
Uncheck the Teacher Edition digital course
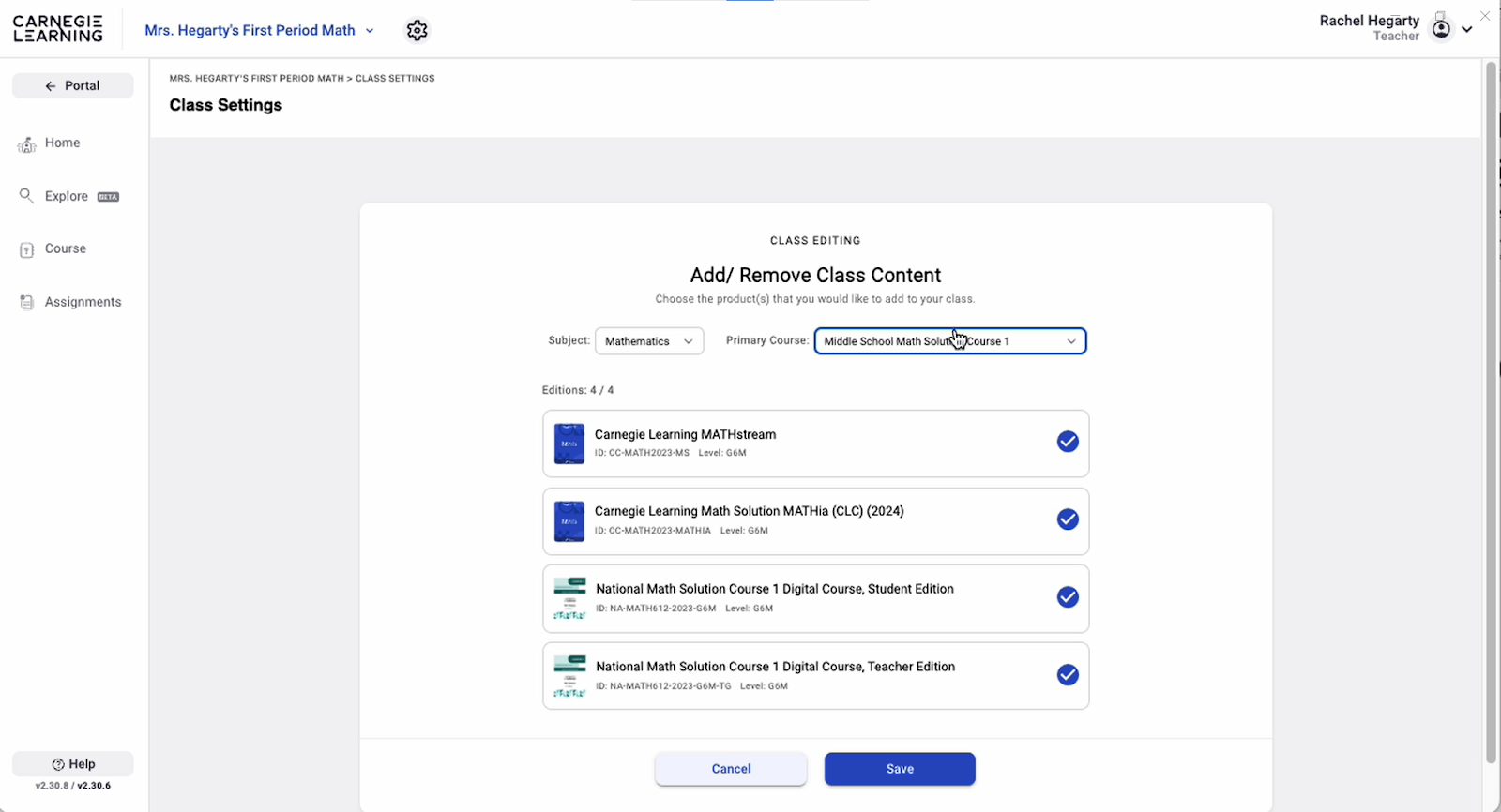tap(1068, 675)
